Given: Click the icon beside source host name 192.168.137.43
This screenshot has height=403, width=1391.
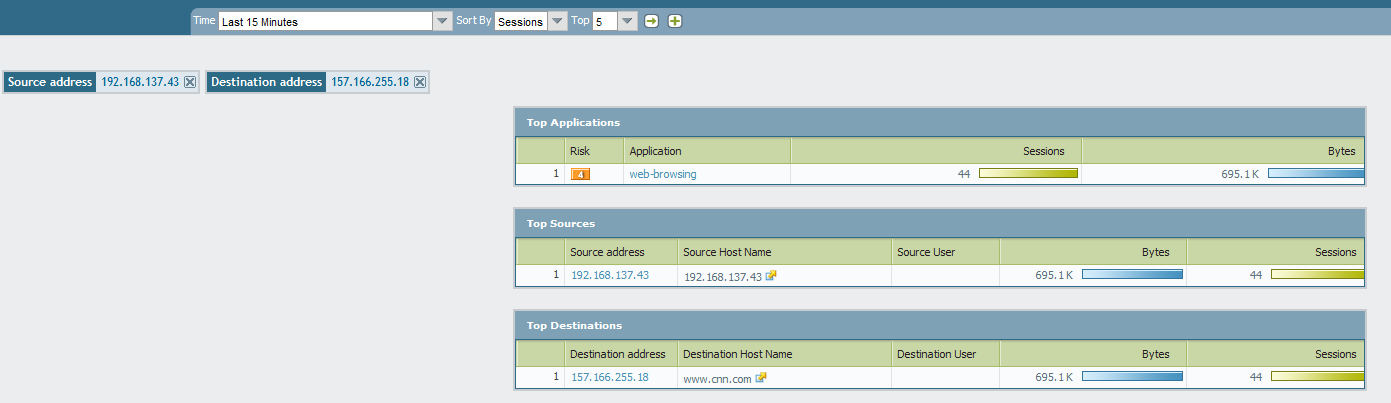Looking at the screenshot, I should point(771,276).
